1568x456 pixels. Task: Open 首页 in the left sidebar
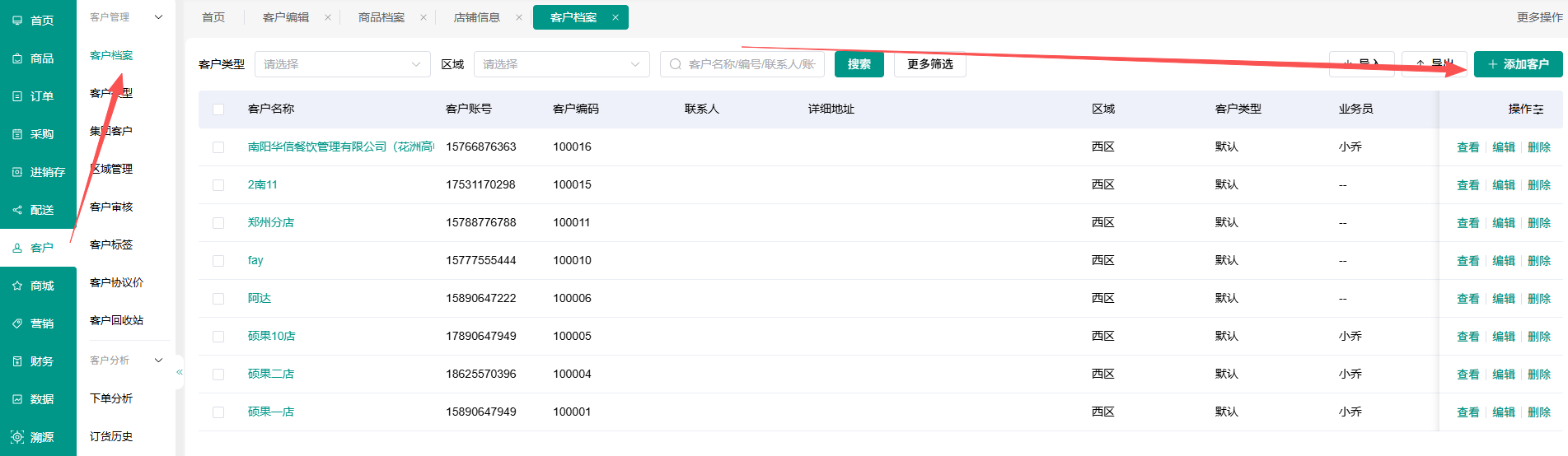point(38,21)
